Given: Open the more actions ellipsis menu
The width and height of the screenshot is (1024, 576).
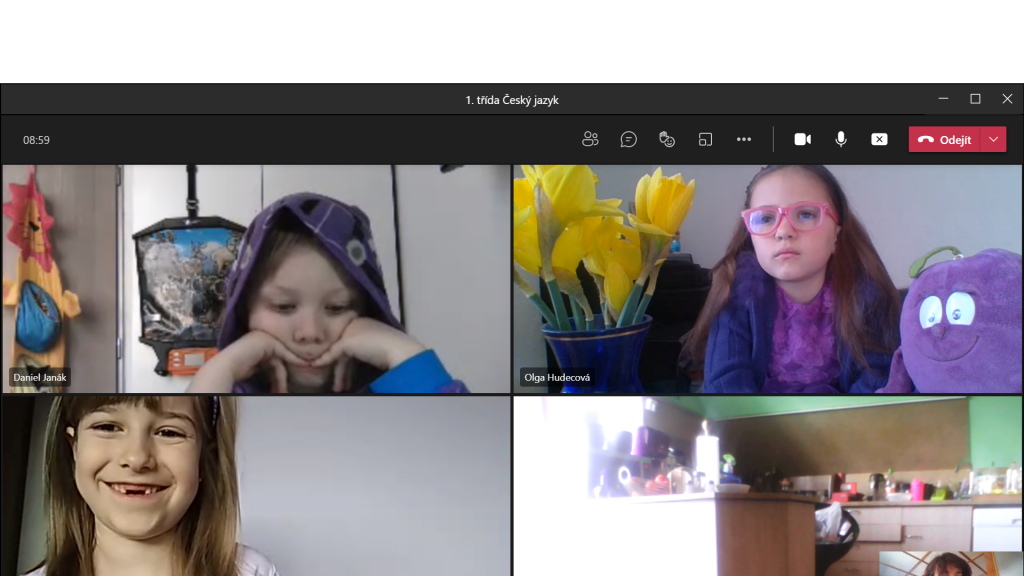Looking at the screenshot, I should pos(743,139).
